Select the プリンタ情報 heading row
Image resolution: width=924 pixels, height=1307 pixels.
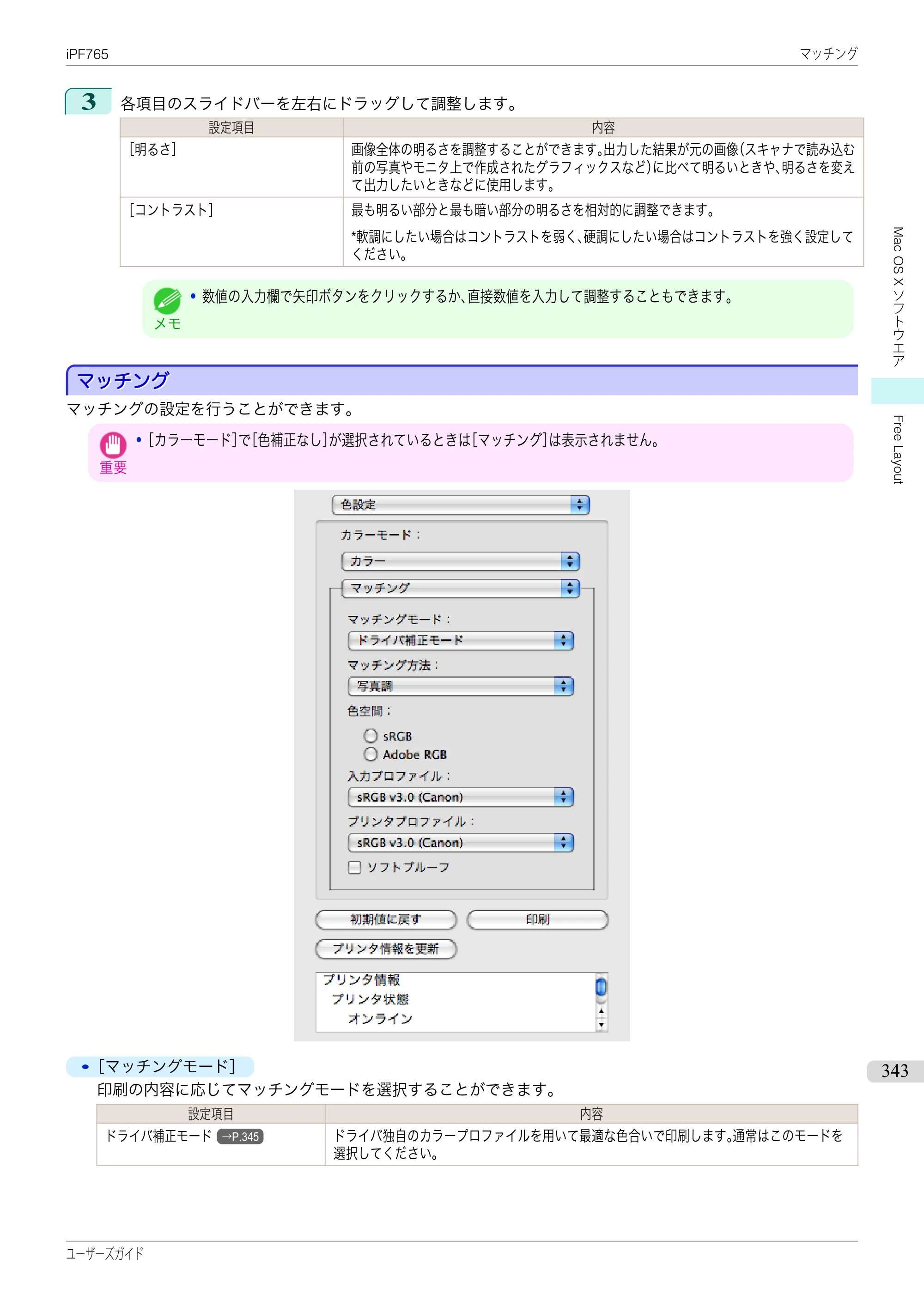click(x=362, y=980)
